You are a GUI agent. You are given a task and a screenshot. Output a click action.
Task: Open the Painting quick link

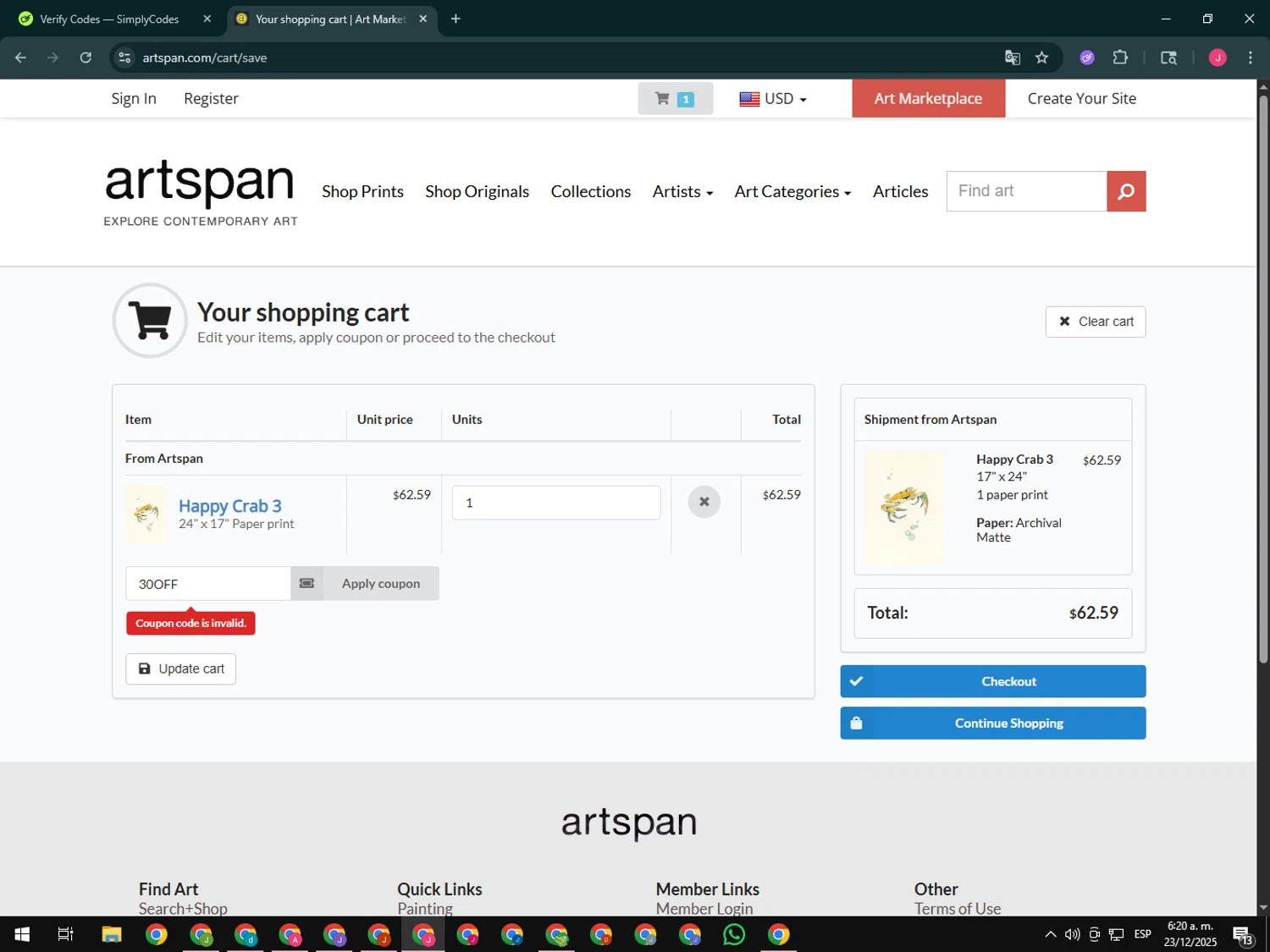click(x=425, y=908)
